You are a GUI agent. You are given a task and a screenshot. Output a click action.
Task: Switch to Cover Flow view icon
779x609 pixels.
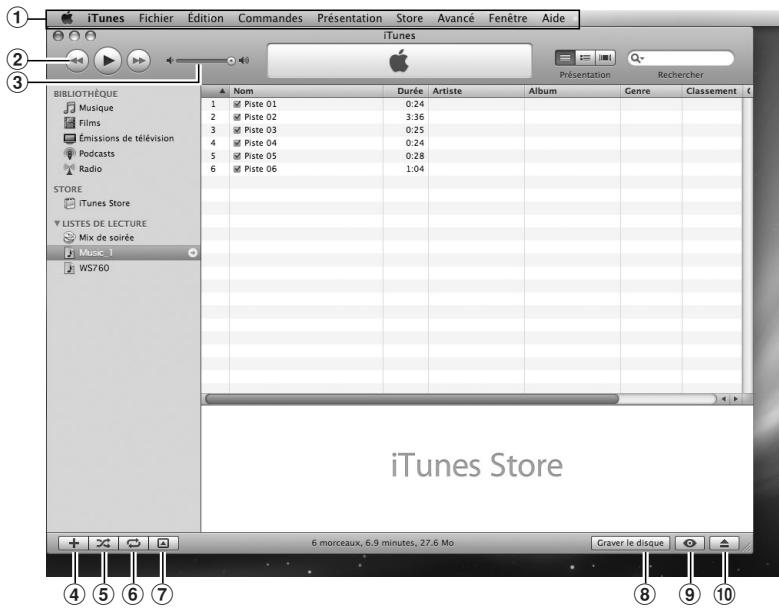(603, 59)
